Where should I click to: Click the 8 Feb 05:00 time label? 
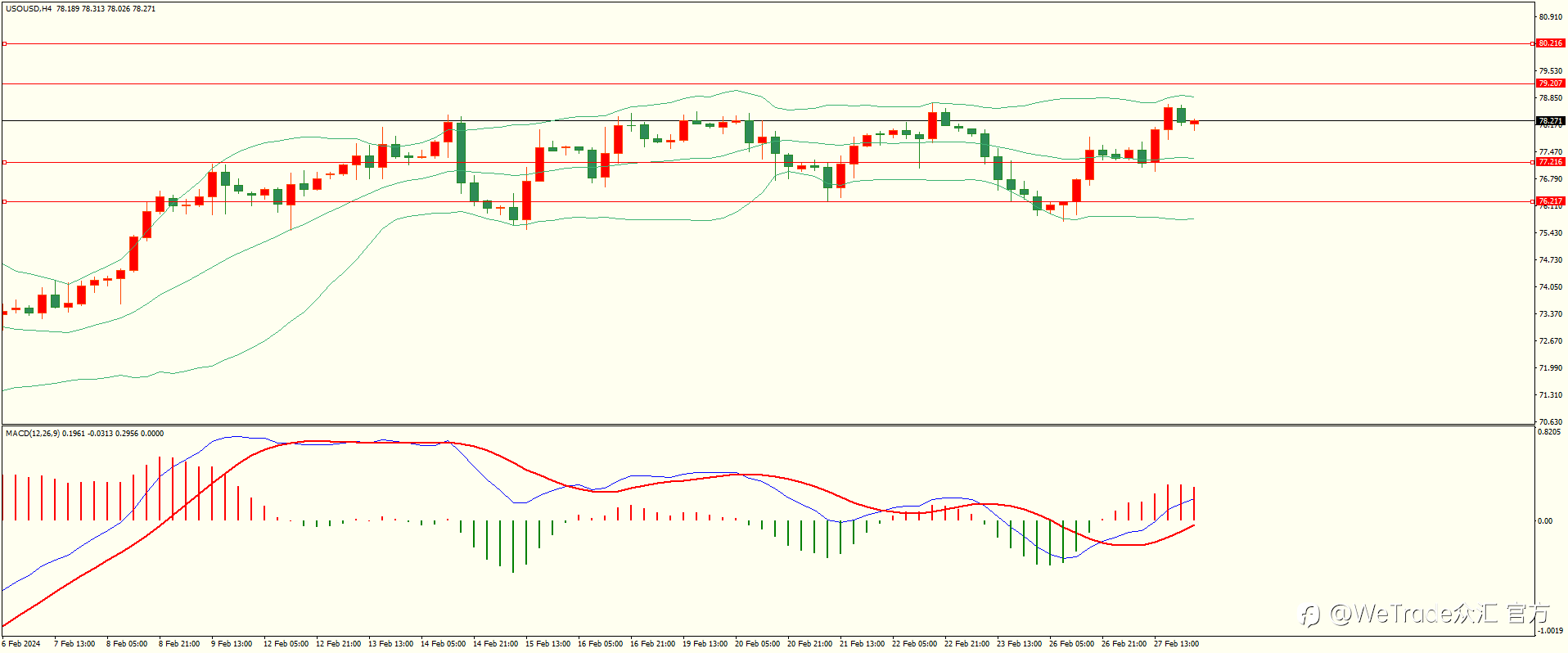pos(127,644)
